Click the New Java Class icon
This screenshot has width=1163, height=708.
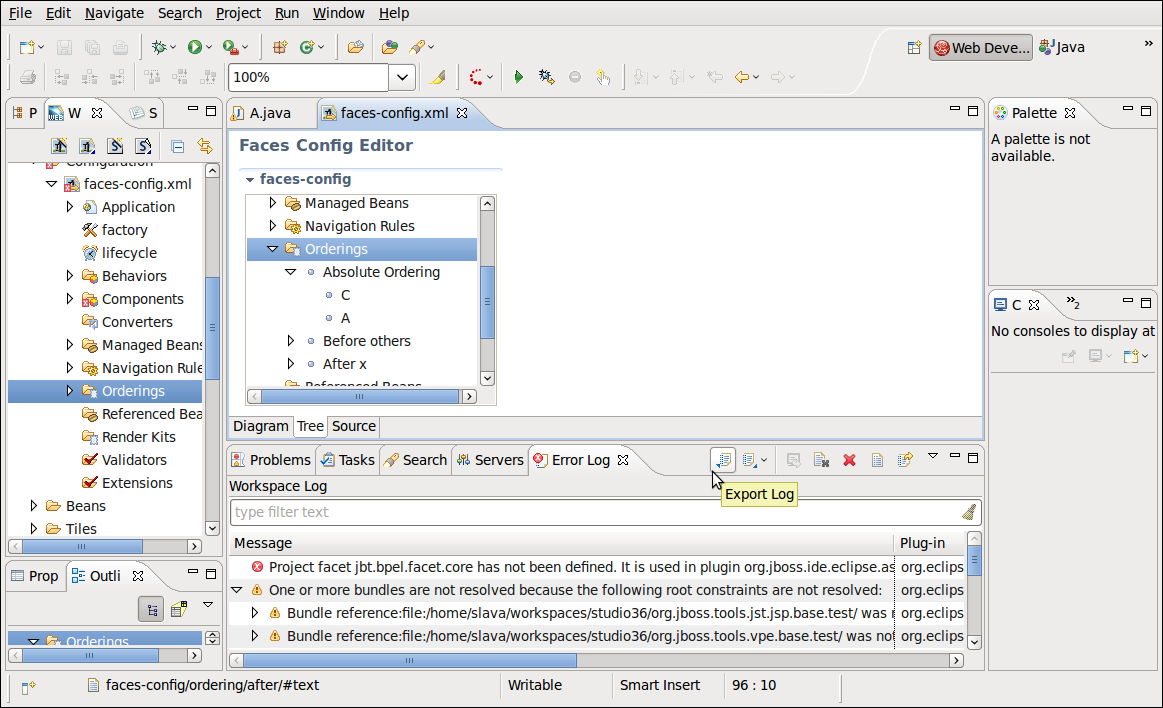pos(307,47)
